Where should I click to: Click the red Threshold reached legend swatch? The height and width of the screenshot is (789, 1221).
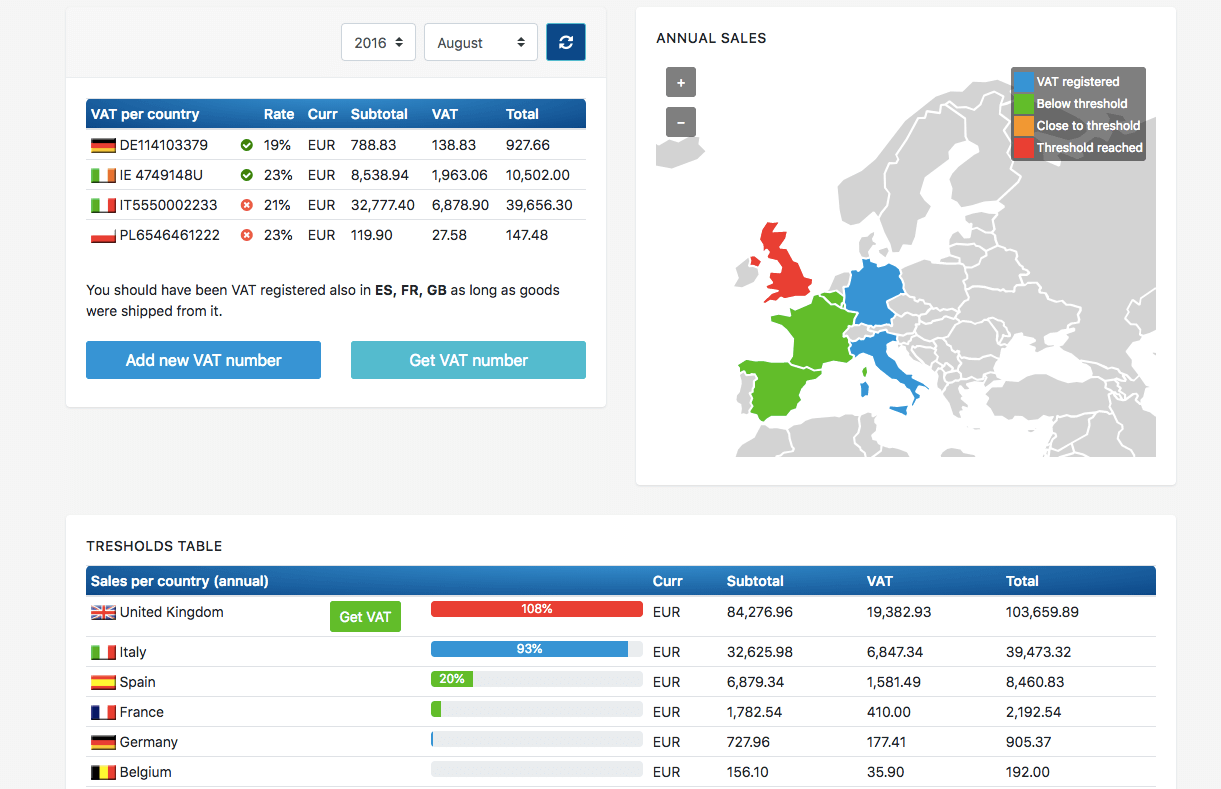click(1023, 148)
